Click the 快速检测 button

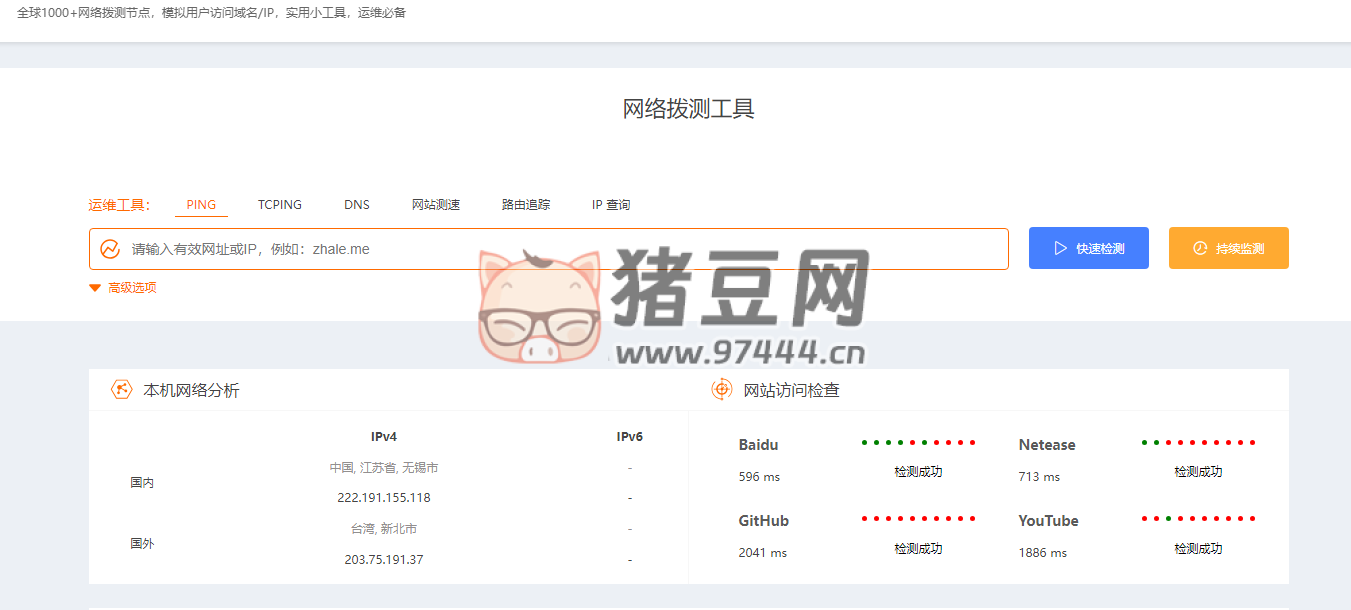[1088, 247]
